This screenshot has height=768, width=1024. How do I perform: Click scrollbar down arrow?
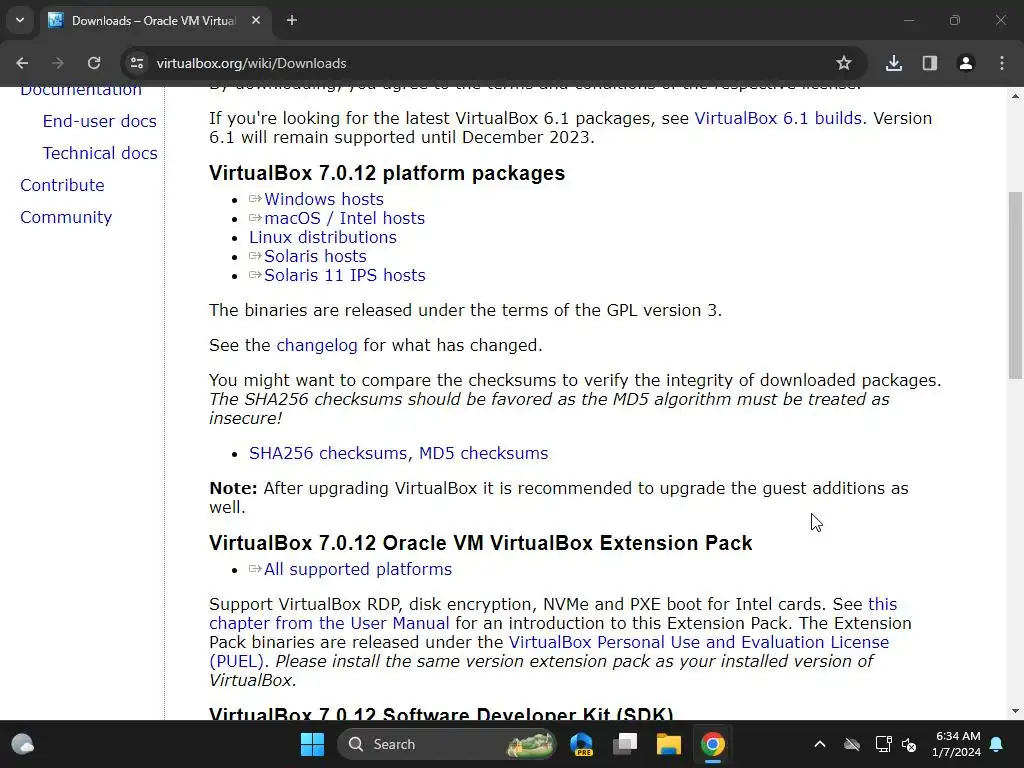pyautogui.click(x=1015, y=711)
